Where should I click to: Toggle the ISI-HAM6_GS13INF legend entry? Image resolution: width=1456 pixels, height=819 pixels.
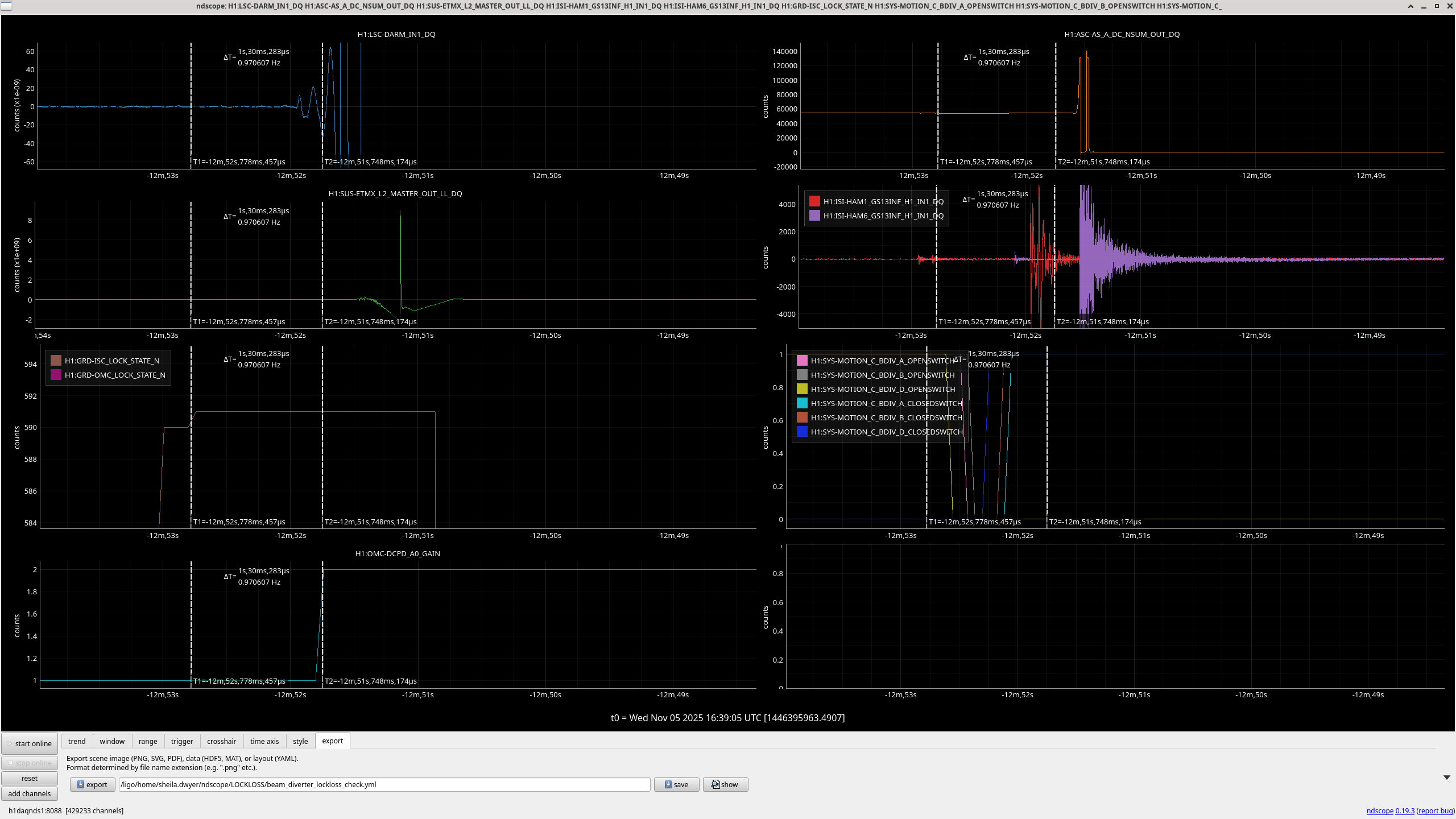click(x=883, y=216)
